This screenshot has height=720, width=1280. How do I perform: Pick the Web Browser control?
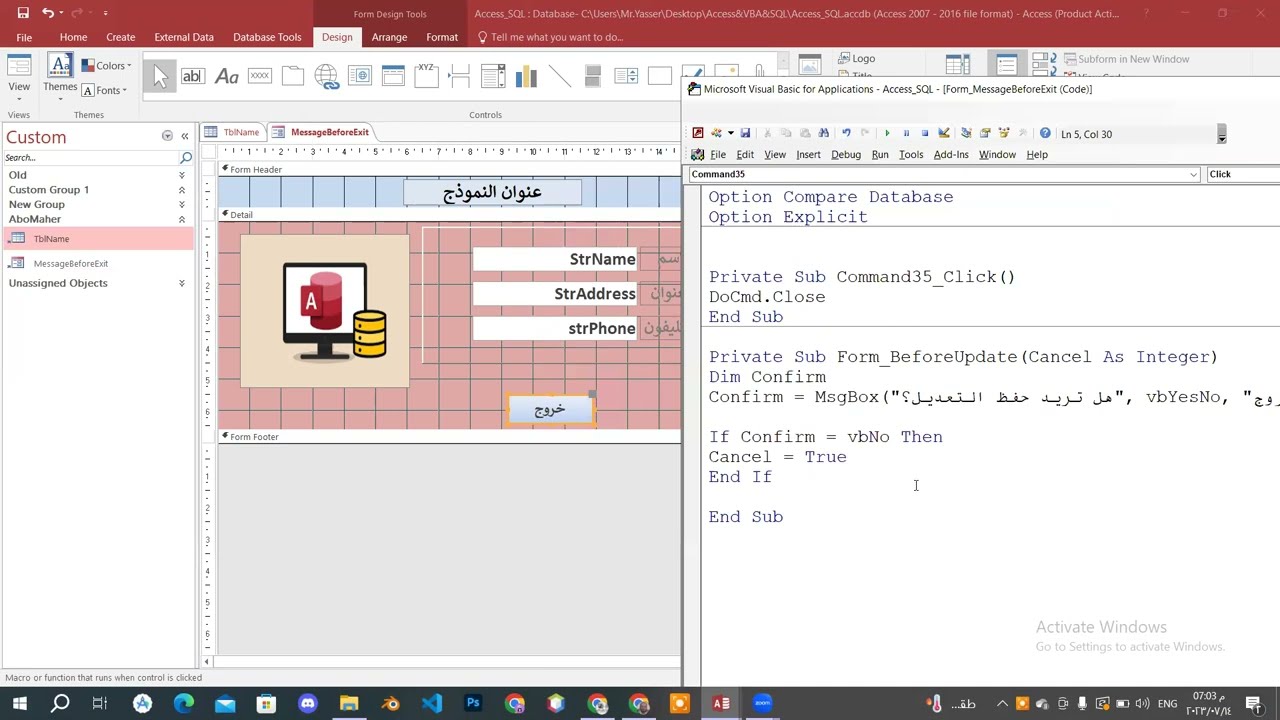[x=360, y=76]
